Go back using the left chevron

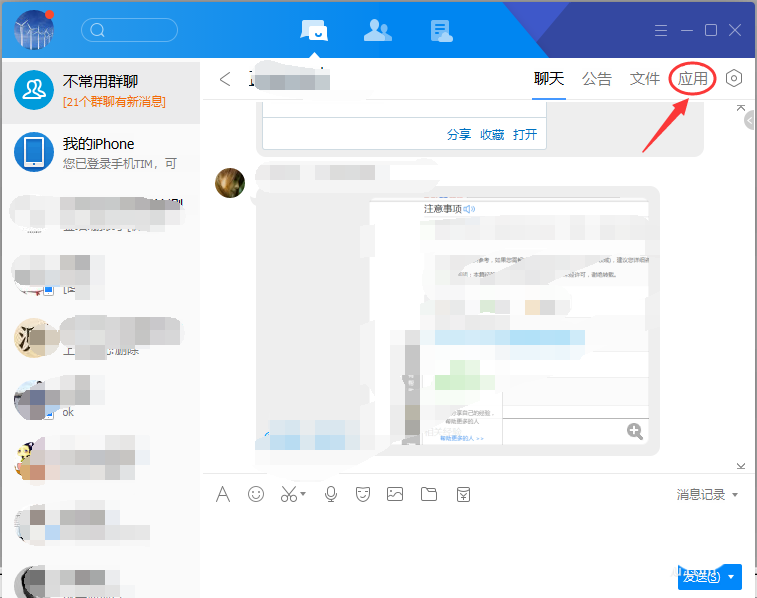coord(225,79)
